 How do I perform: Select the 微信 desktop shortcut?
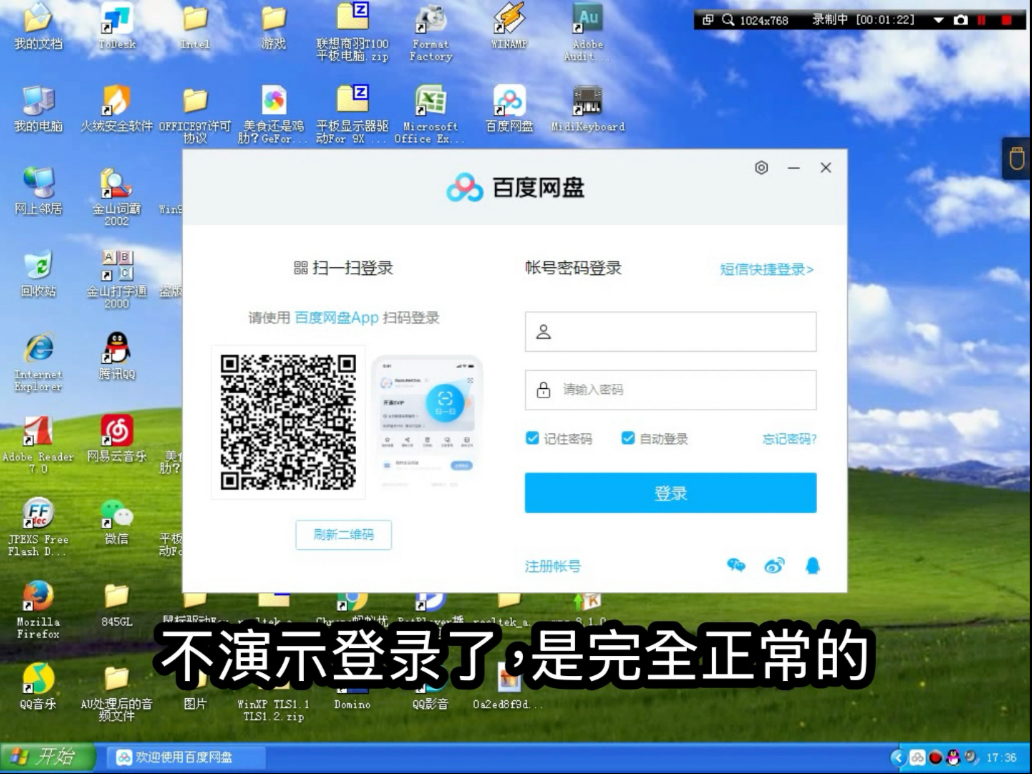[x=116, y=521]
